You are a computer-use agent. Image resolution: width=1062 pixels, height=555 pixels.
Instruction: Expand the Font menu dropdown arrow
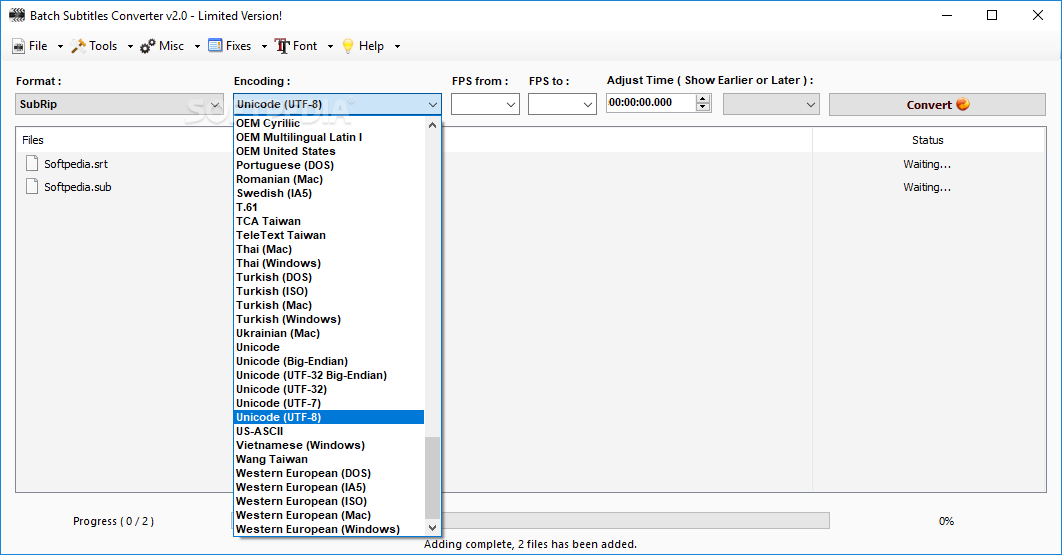point(330,46)
